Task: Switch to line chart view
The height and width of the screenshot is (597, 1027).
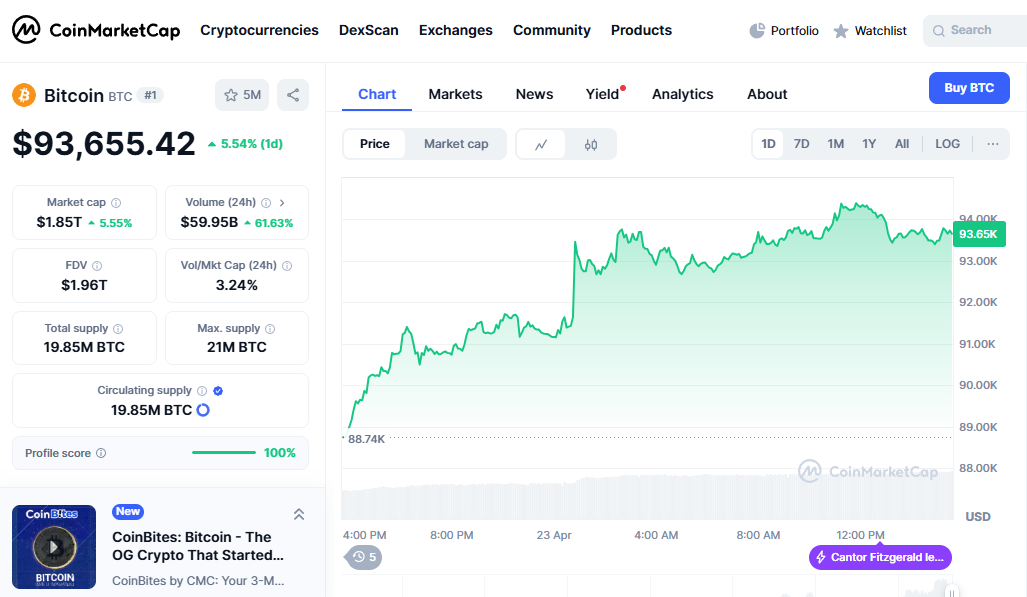Action: [541, 145]
